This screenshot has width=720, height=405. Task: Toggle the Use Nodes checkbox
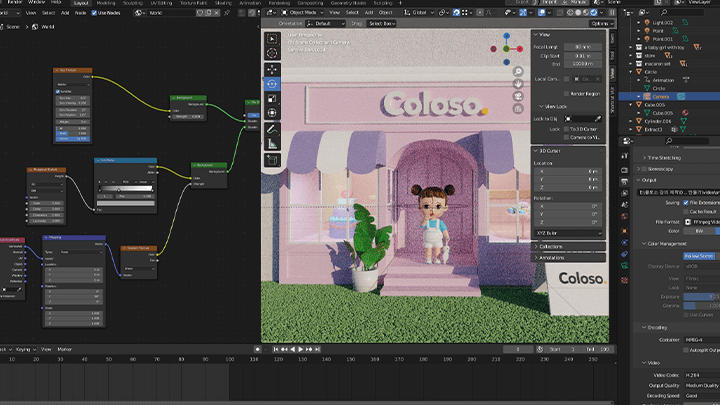pyautogui.click(x=94, y=13)
